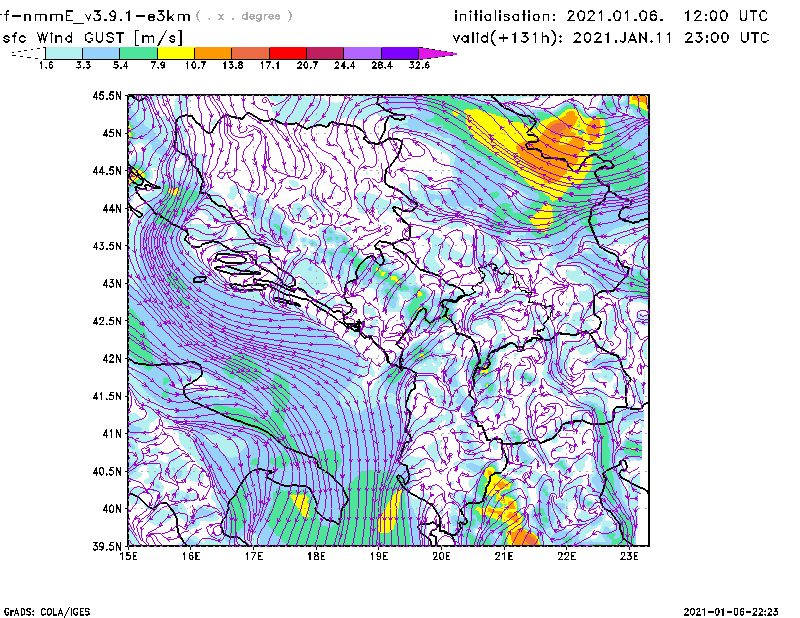Click the "43.5N" latitude label
Image resolution: width=800 pixels, height=618 pixels.
(x=107, y=246)
